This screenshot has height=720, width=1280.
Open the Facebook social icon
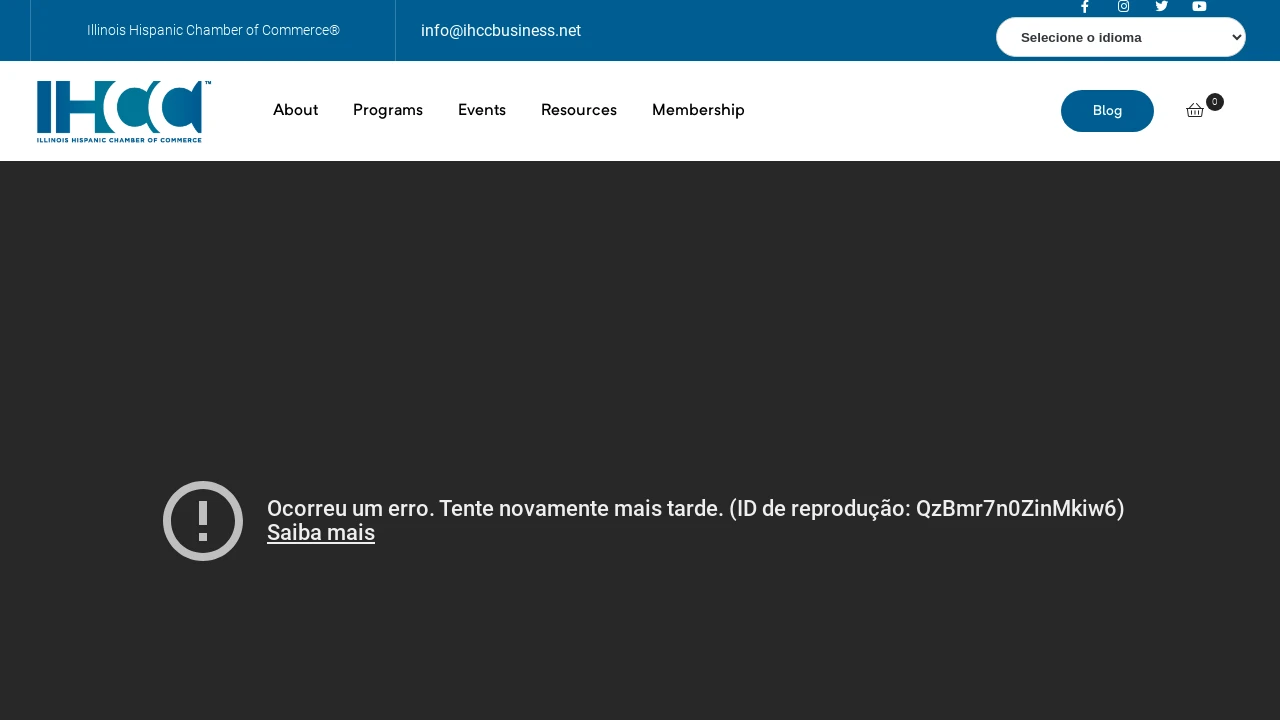[x=1084, y=7]
